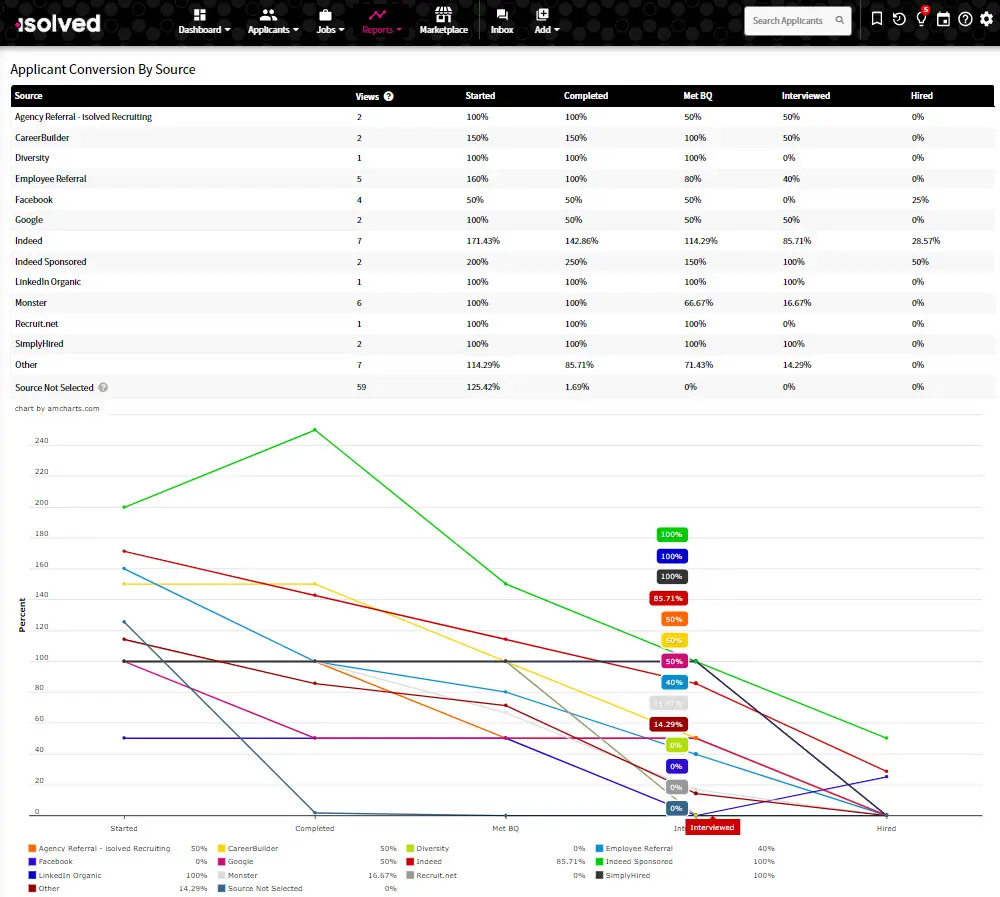Select the 'Employee Referral' table row label
1000x897 pixels.
pyautogui.click(x=50, y=179)
